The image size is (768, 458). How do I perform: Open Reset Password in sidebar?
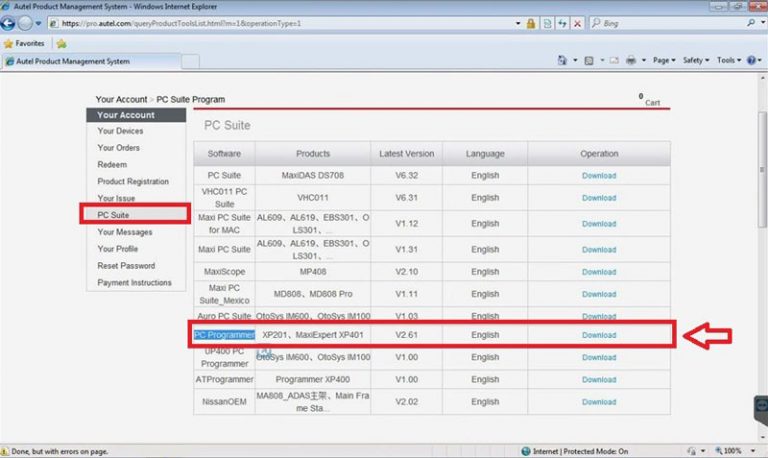pyautogui.click(x=126, y=265)
